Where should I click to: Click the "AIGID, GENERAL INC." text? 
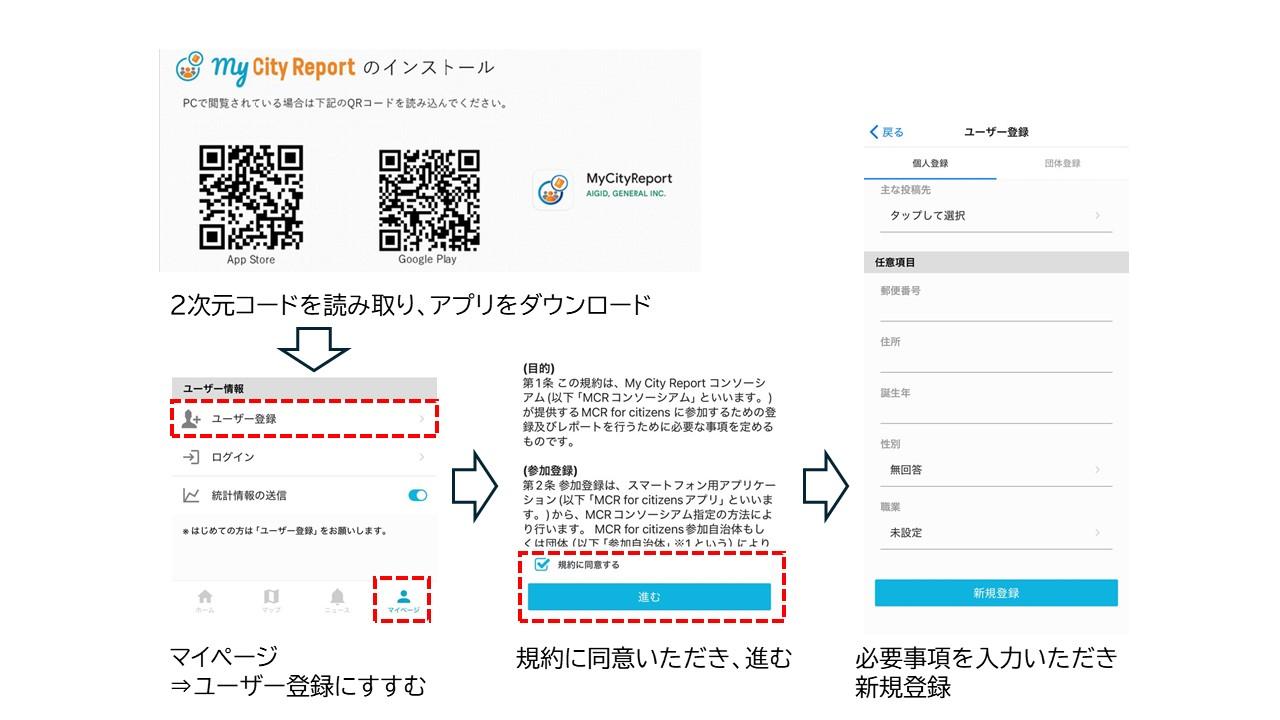626,194
